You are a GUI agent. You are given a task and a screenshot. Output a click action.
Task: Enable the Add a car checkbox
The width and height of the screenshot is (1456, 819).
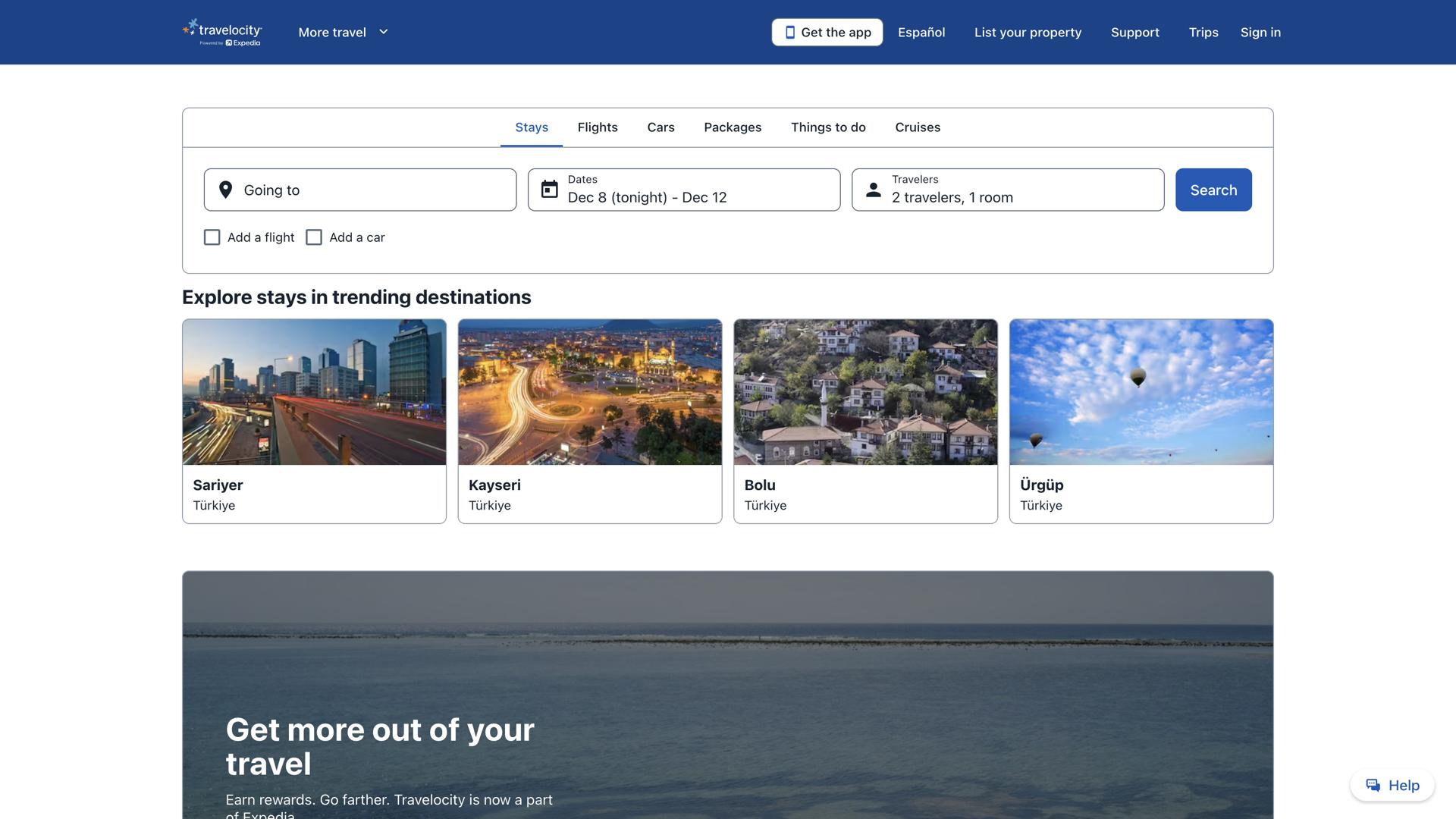[x=313, y=237]
